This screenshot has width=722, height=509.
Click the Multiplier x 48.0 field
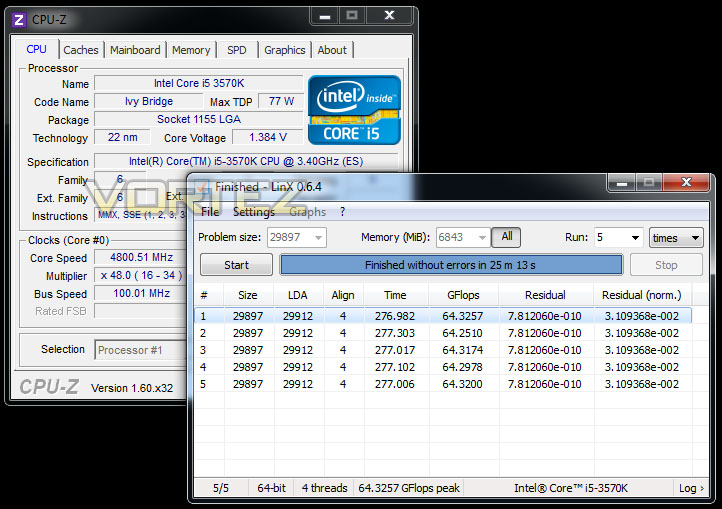click(x=140, y=275)
